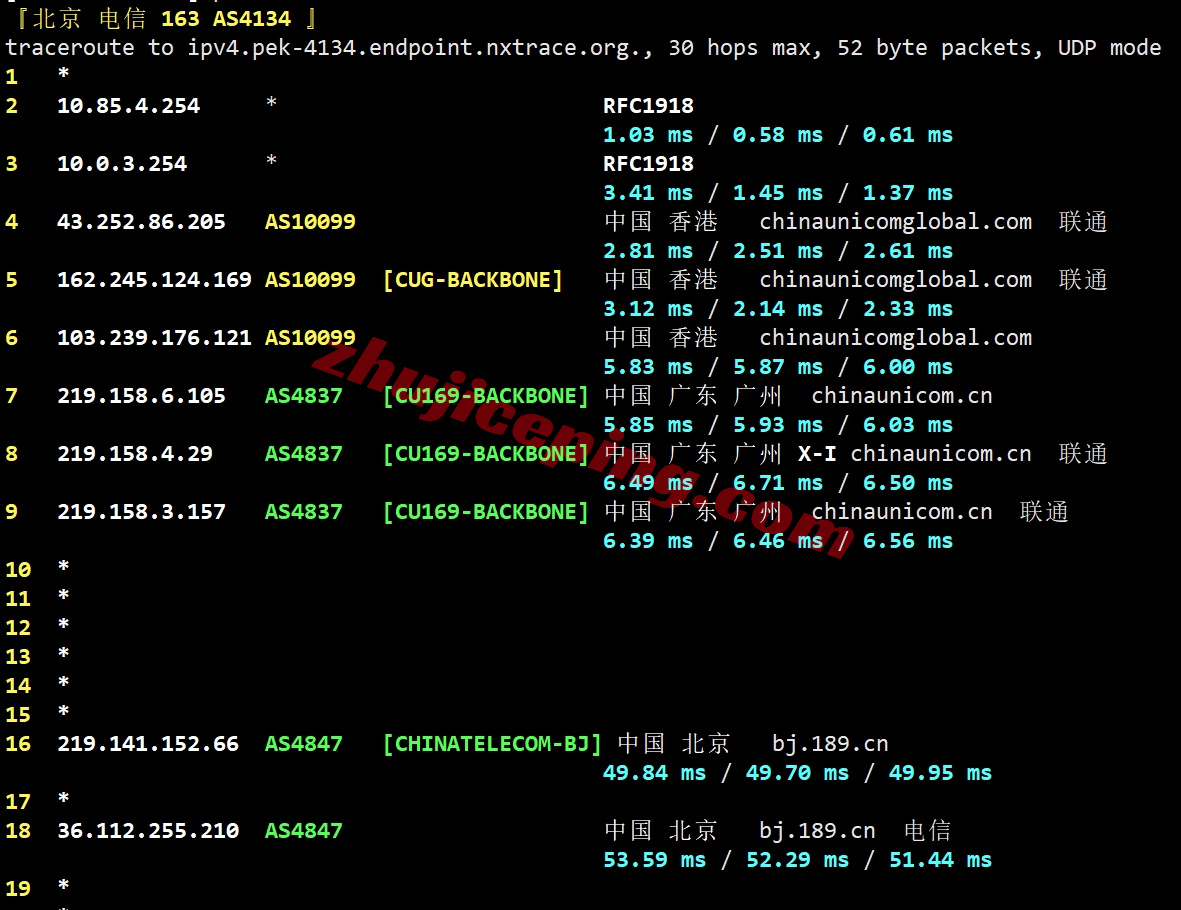Select the CUG-BACKBONE tag on hop 5
The image size is (1181, 910).
tap(472, 280)
